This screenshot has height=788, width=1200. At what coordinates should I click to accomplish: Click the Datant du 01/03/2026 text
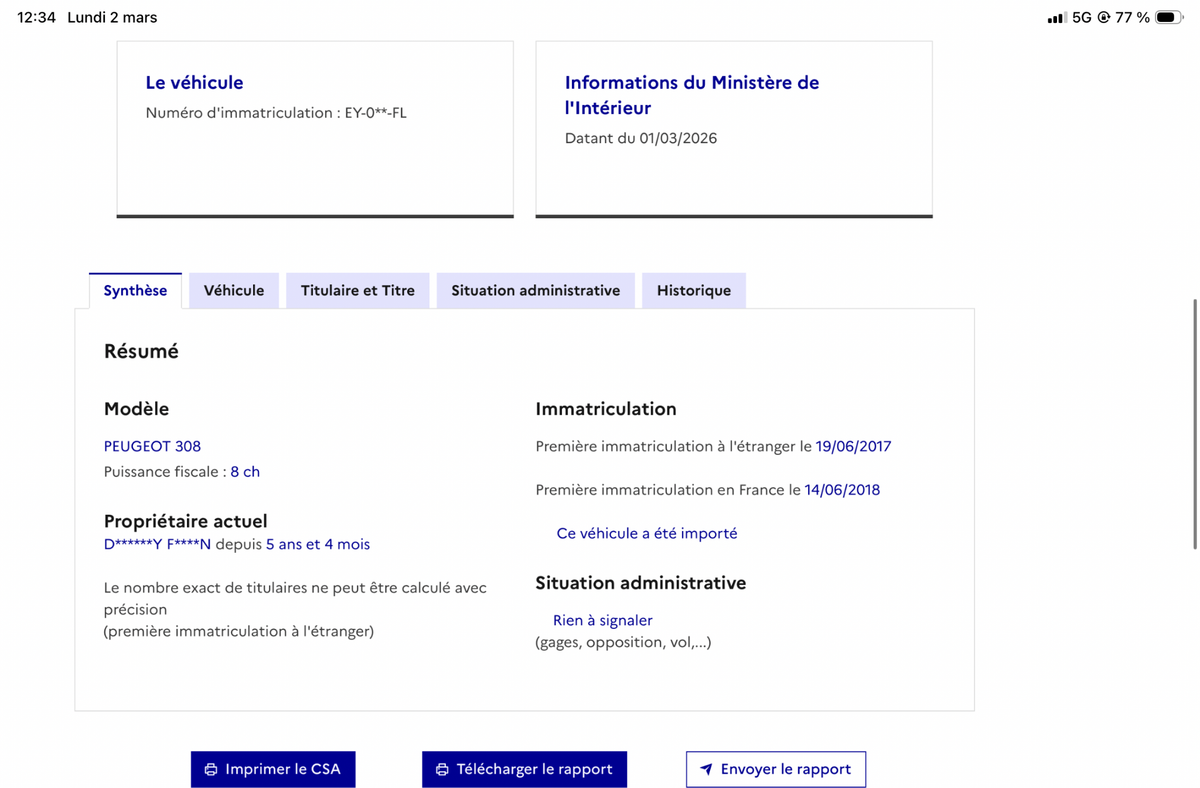point(641,138)
